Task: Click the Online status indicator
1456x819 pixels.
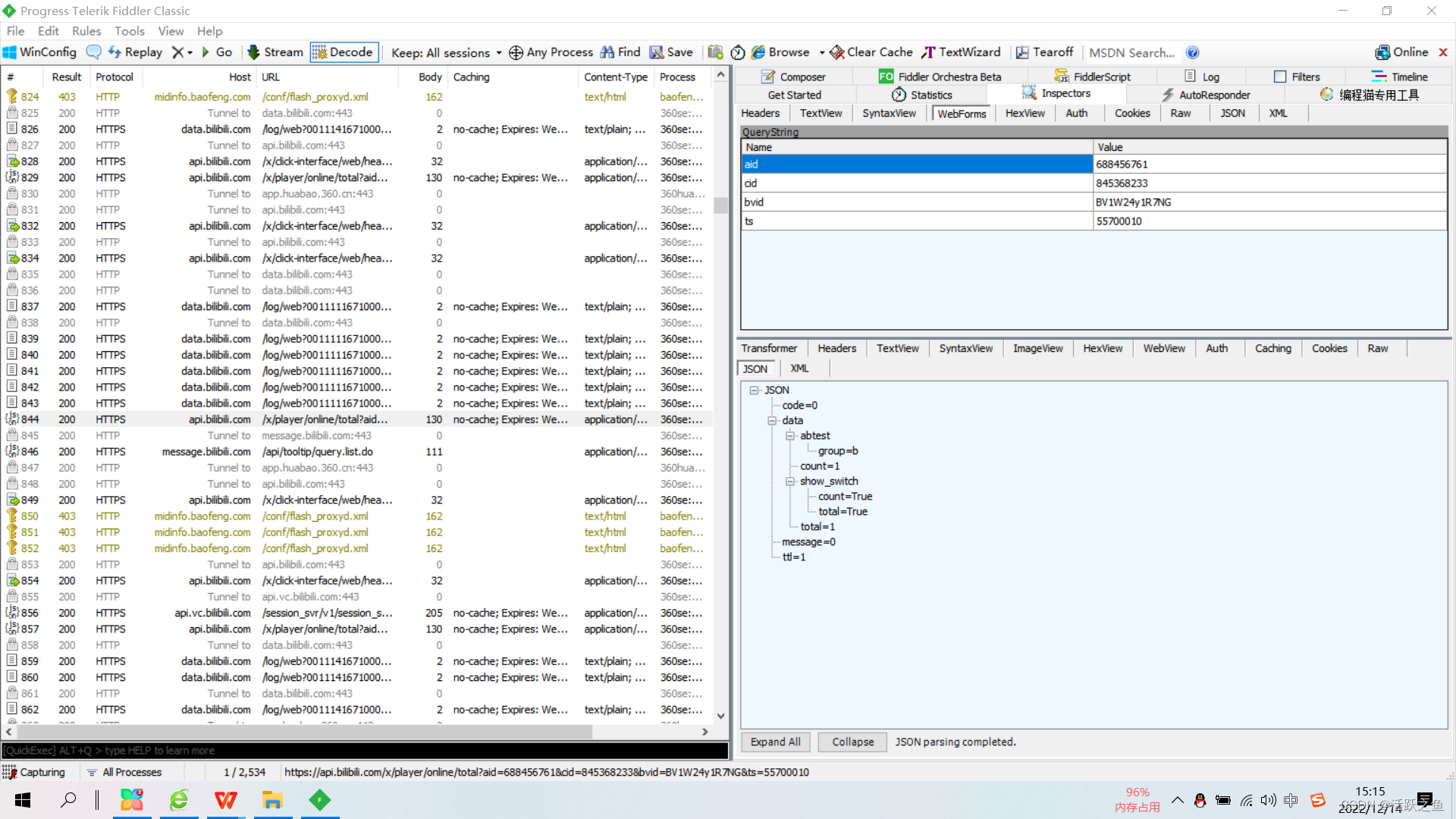Action: click(1401, 52)
